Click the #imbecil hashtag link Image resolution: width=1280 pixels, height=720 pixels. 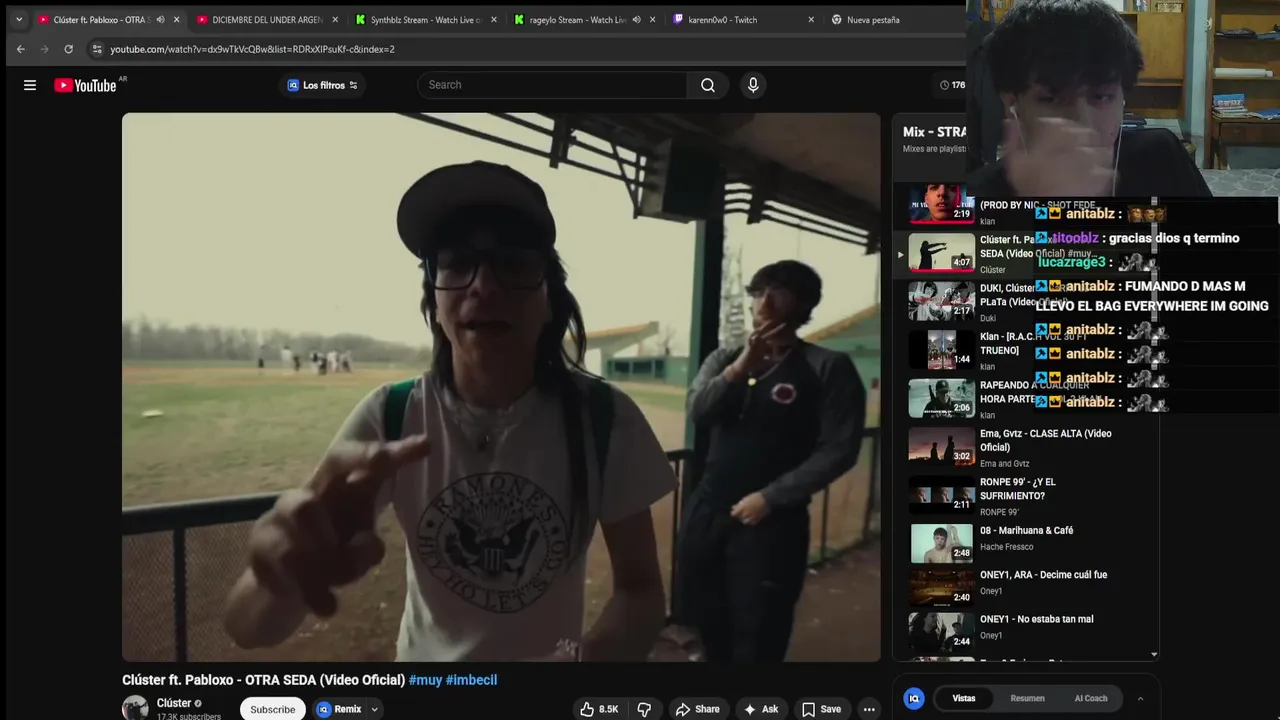(471, 680)
